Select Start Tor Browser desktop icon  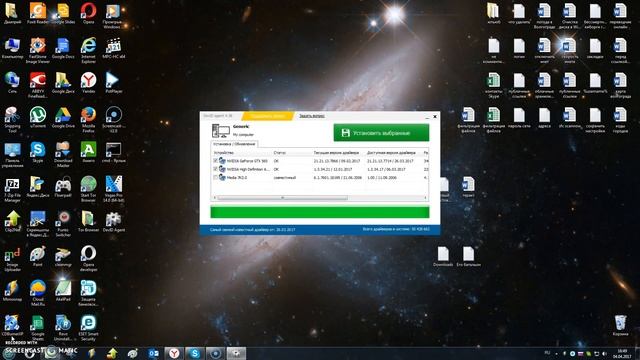(88, 189)
